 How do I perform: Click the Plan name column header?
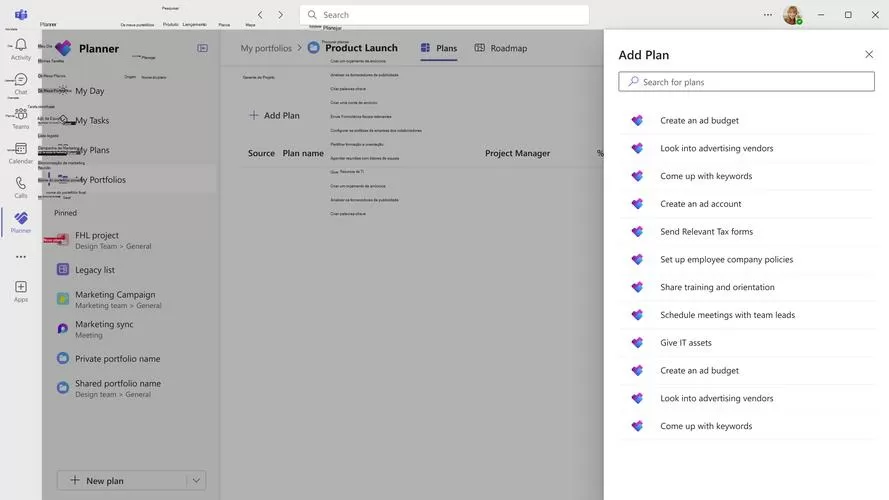coord(303,153)
